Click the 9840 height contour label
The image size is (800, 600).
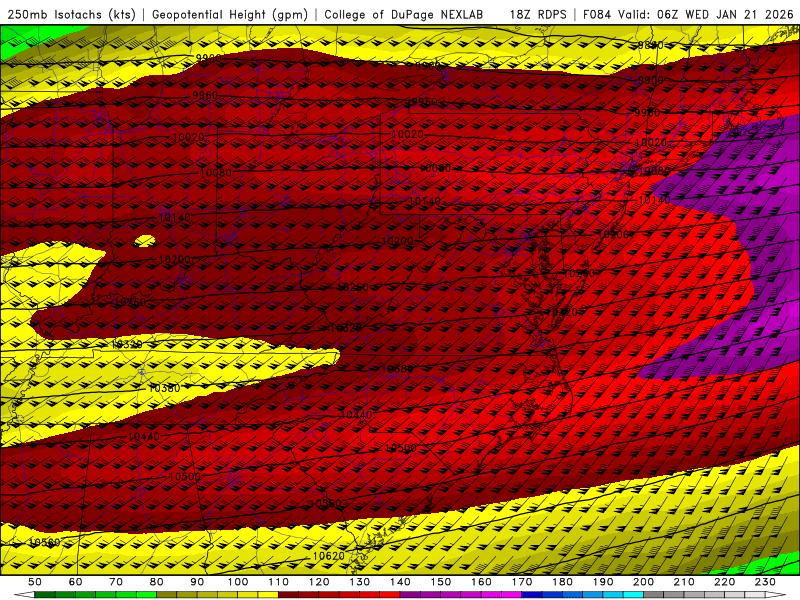(x=651, y=45)
